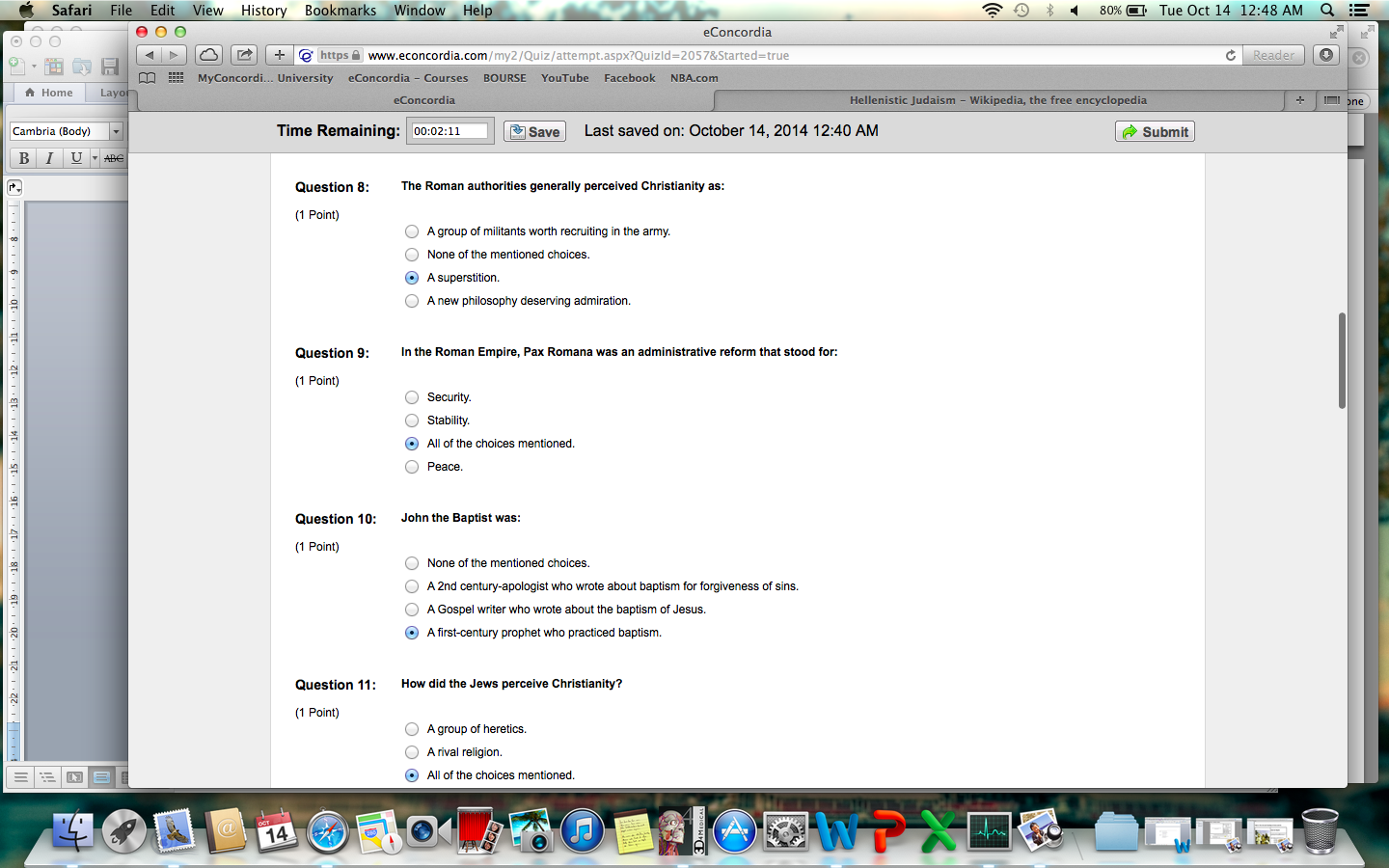1389x868 pixels.
Task: Switch to the Hellenistic Judaism Wikipedia tab
Action: point(997,100)
